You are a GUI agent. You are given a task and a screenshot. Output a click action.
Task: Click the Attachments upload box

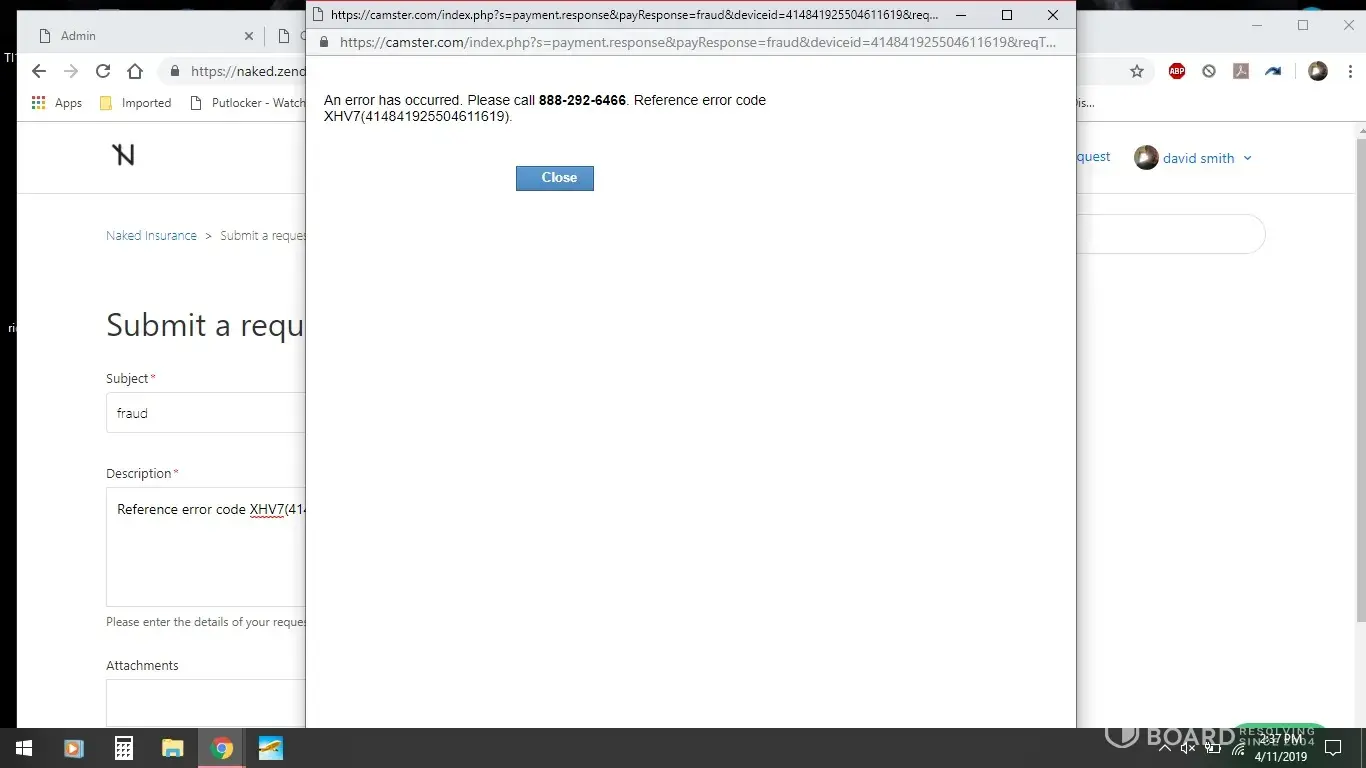[206, 703]
